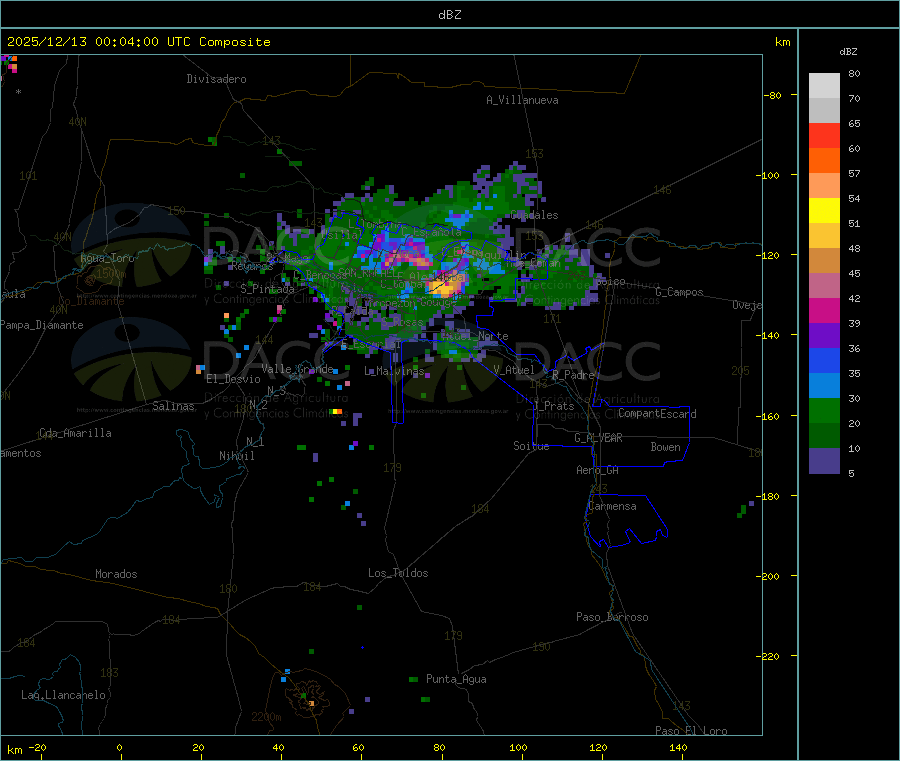
Task: Click the Punta_Agua map label
Action: (456, 680)
